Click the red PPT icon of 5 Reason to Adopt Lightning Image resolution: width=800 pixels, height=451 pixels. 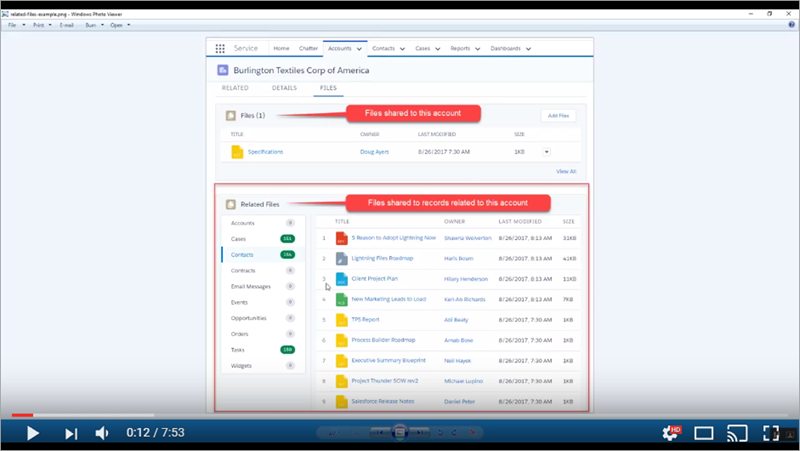pos(341,238)
